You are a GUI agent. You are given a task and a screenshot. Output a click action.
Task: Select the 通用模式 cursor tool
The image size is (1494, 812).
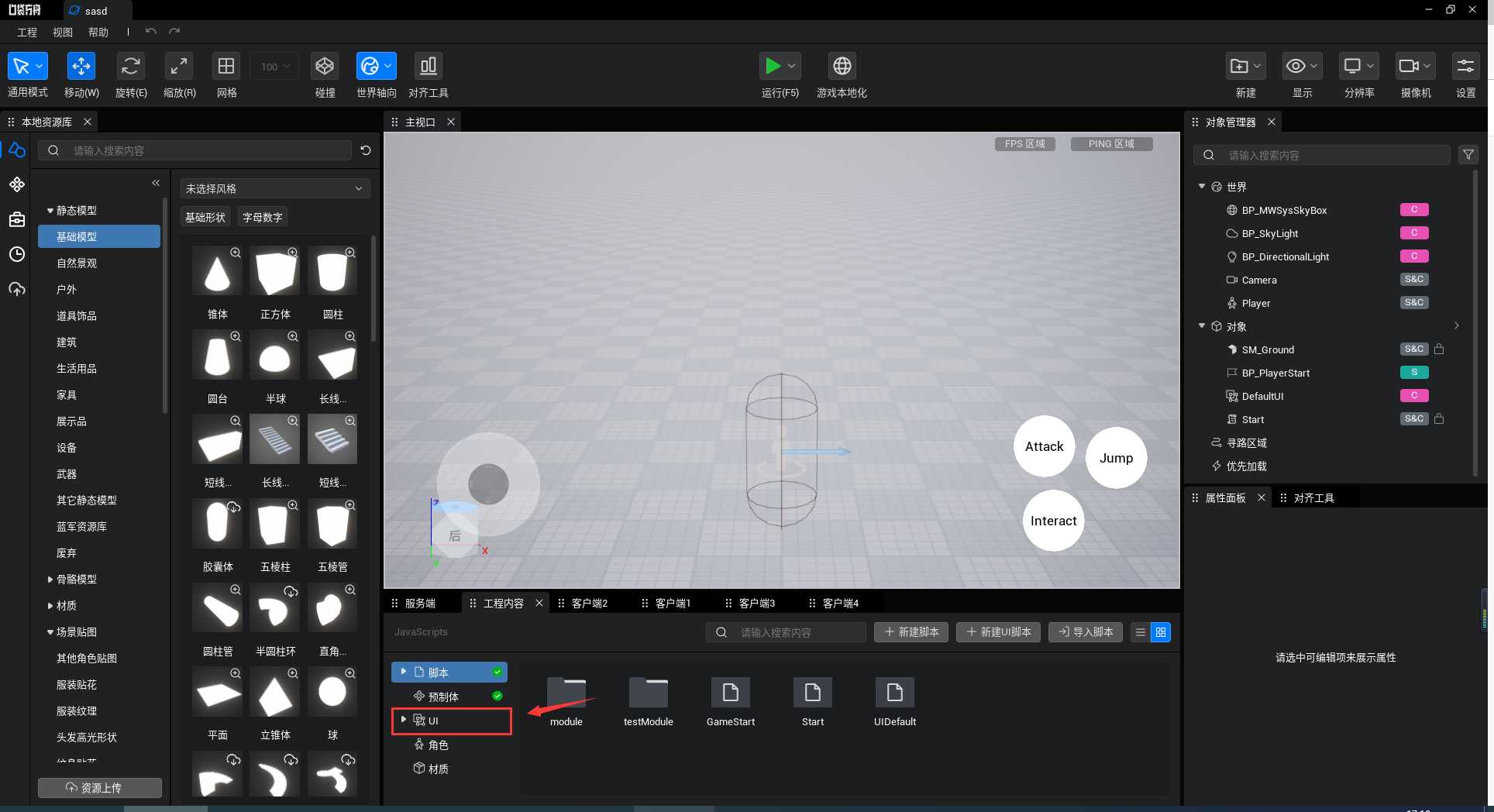pyautogui.click(x=21, y=67)
